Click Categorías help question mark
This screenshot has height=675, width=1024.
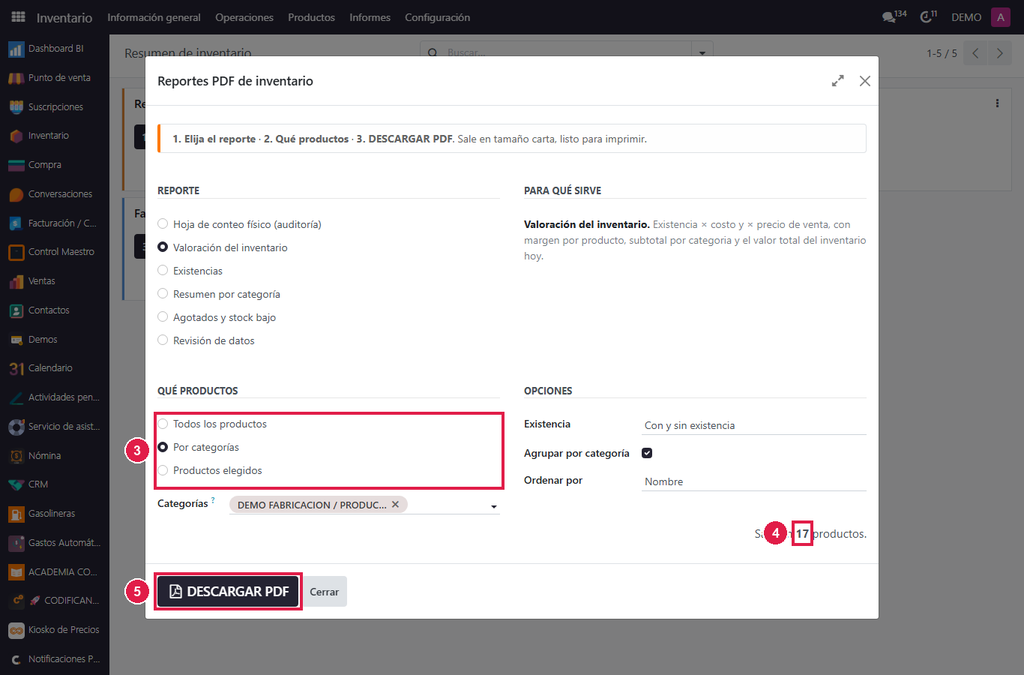click(213, 500)
